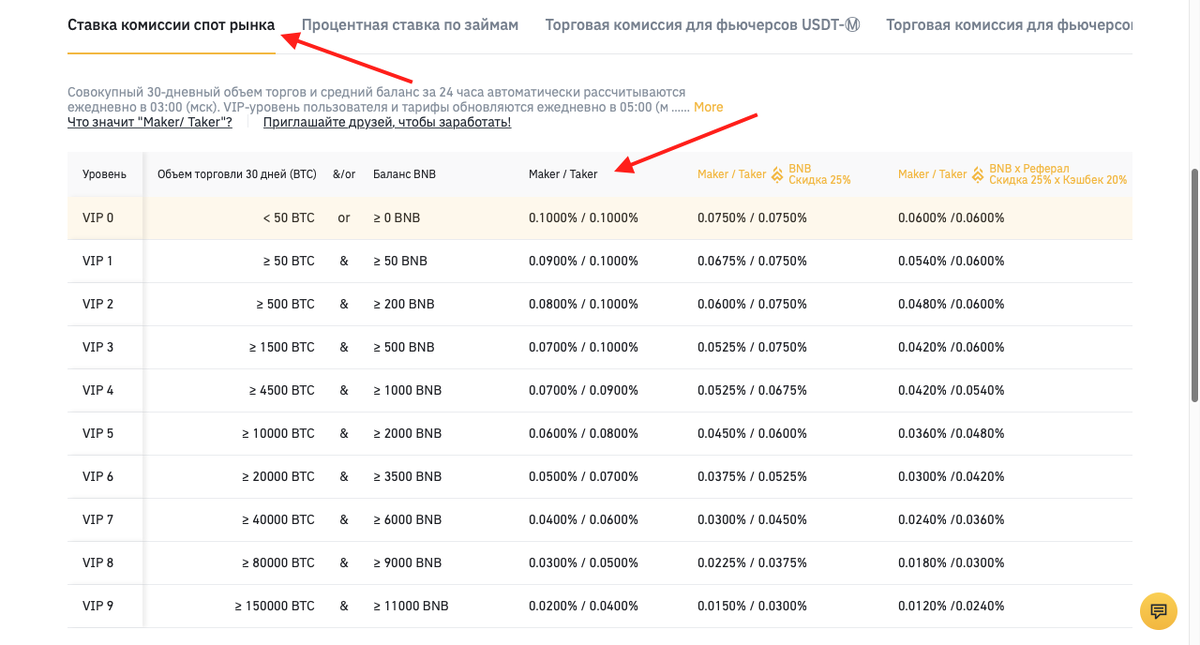Select the VIP 8 row label
Screen dimensions: 1200x645
[x=98, y=563]
